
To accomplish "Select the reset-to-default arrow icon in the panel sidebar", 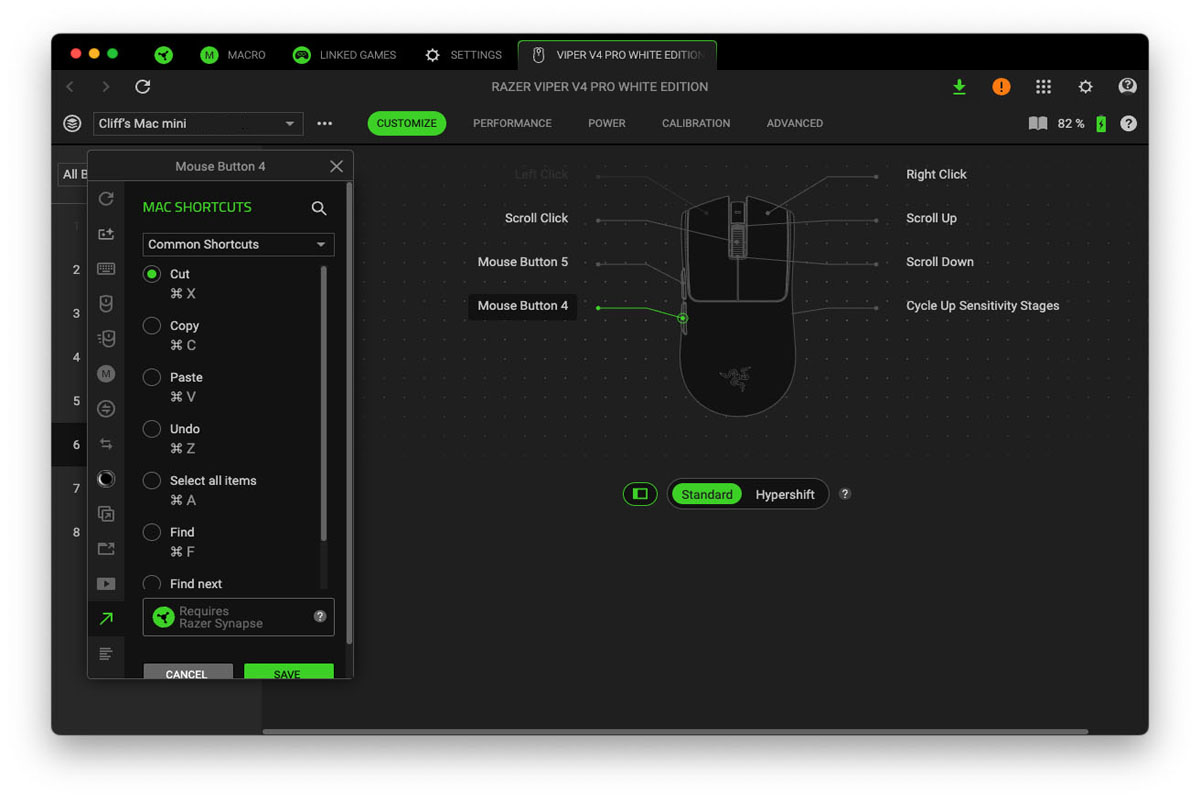I will tap(106, 199).
